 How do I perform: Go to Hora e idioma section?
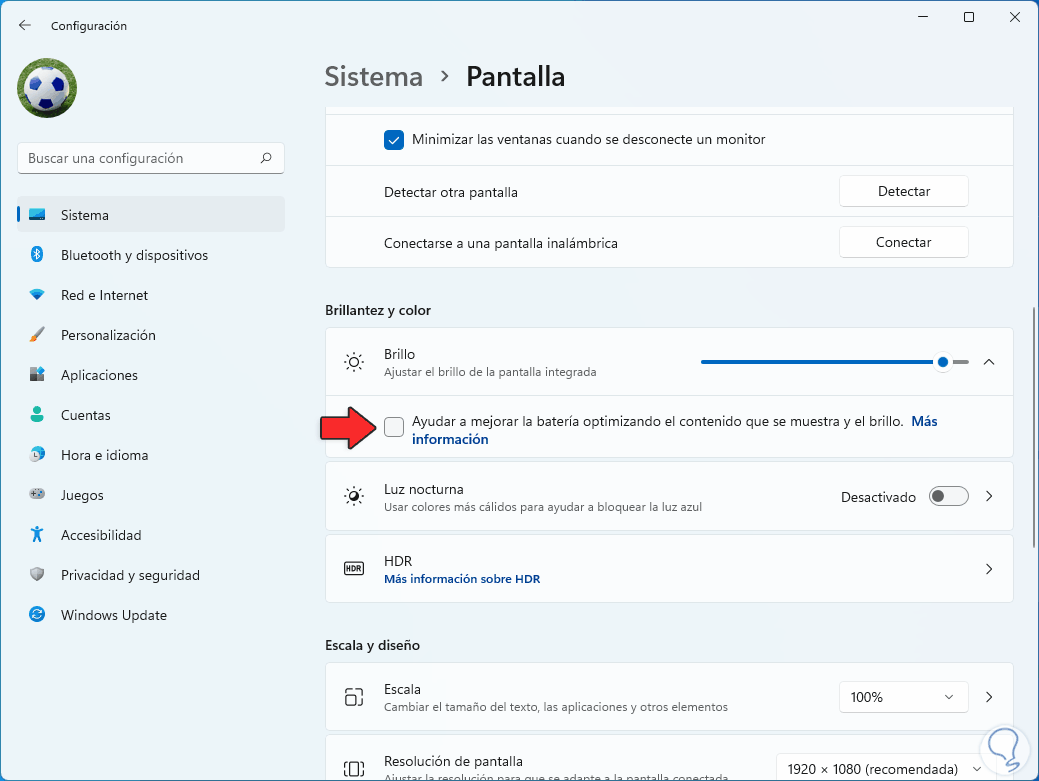(104, 455)
